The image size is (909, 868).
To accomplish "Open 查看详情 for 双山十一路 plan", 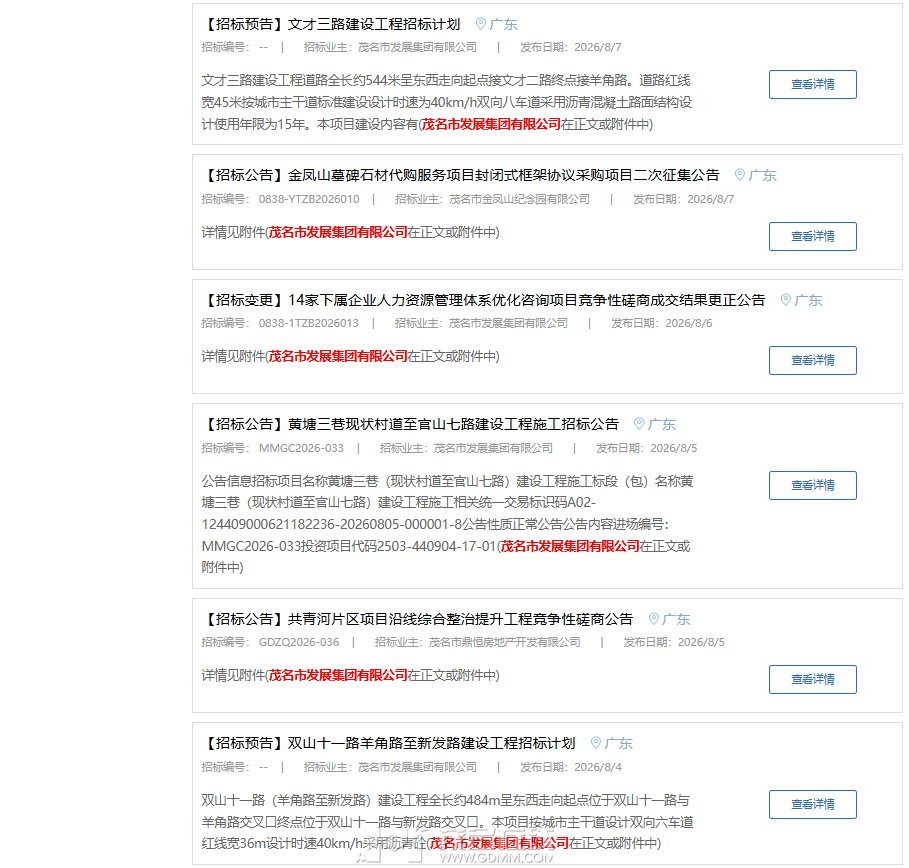I will click(x=812, y=805).
